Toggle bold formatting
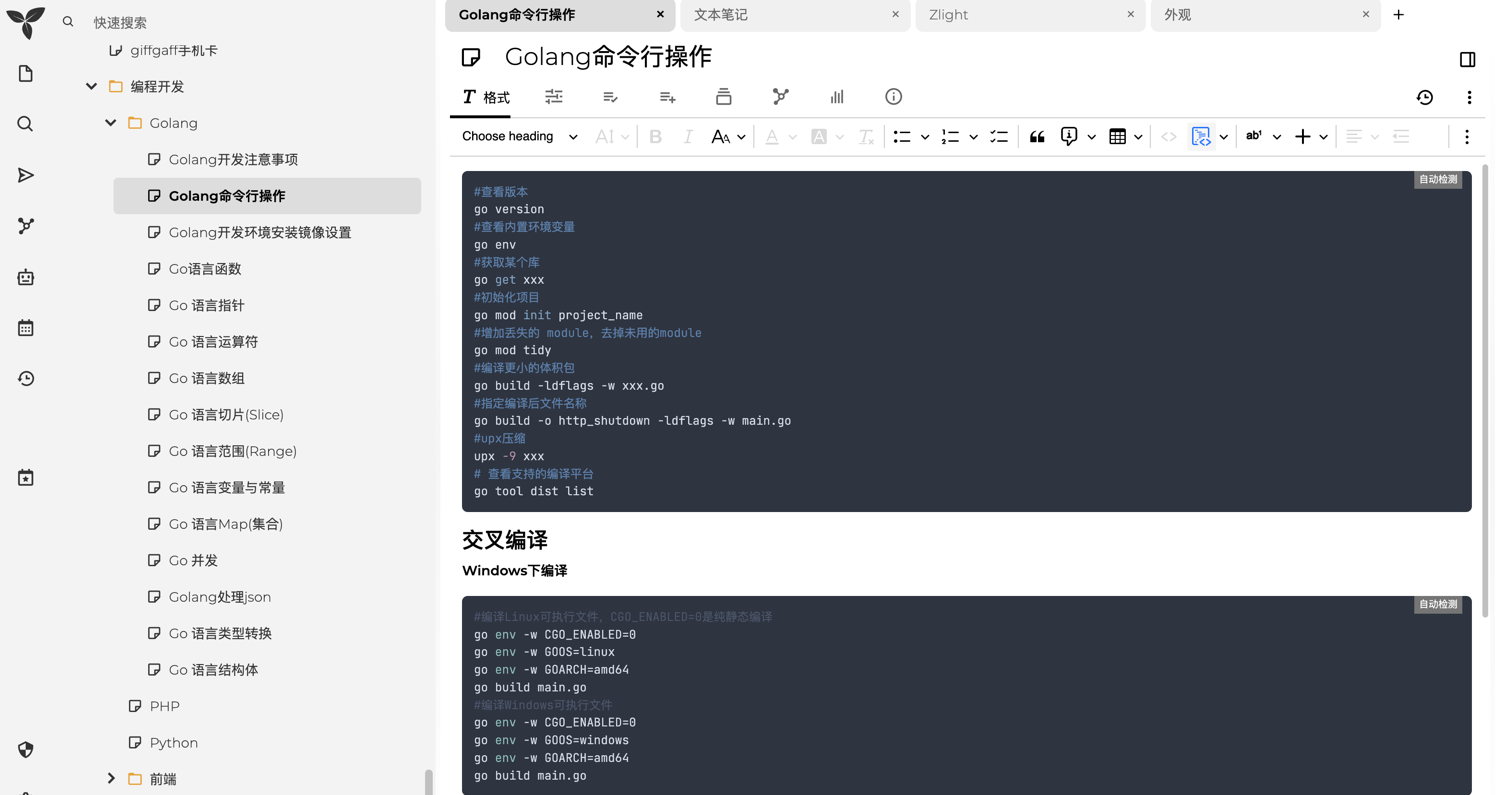The image size is (1500, 795). point(656,137)
